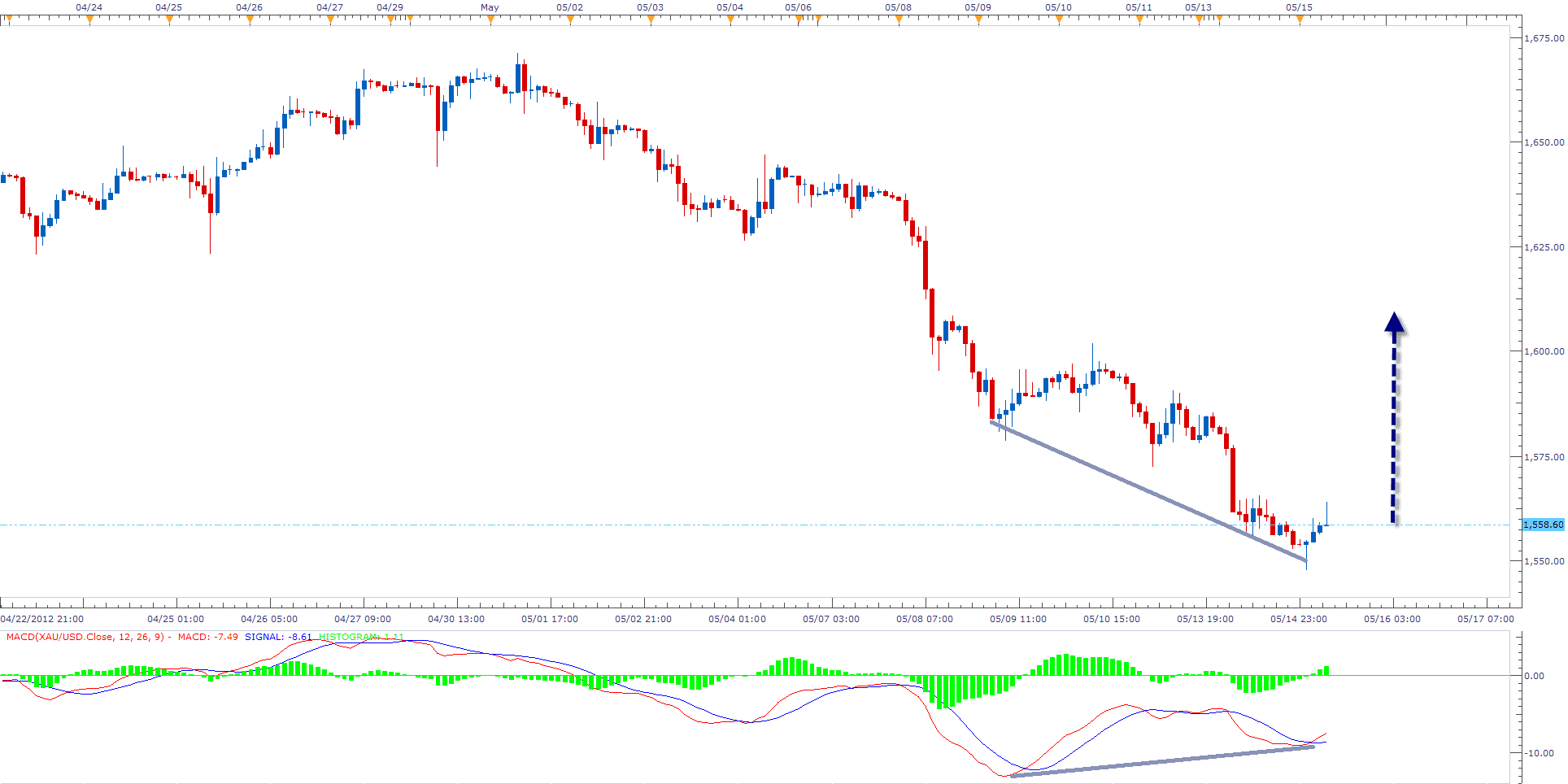Click the orange day marker under 04/24

coord(89,20)
